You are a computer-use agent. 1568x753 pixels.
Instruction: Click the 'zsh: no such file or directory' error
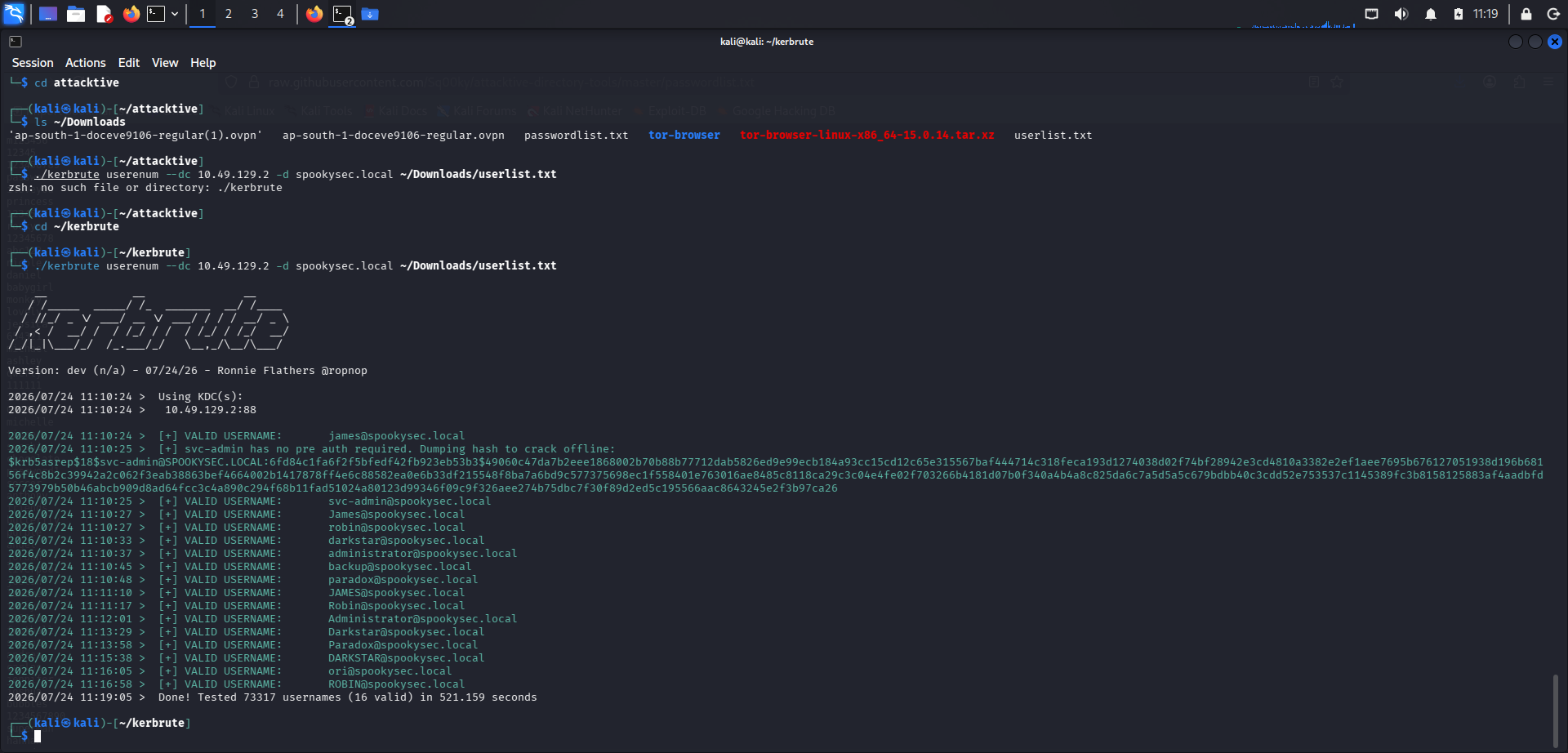[x=145, y=188]
